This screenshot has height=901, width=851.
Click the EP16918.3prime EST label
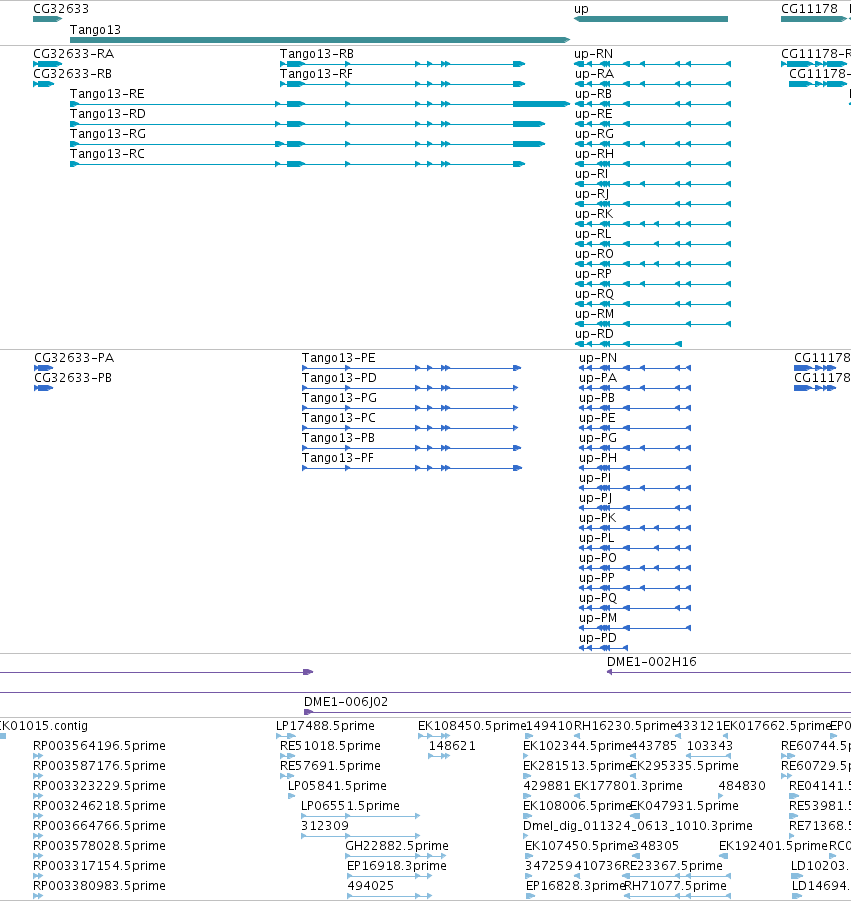[396, 865]
